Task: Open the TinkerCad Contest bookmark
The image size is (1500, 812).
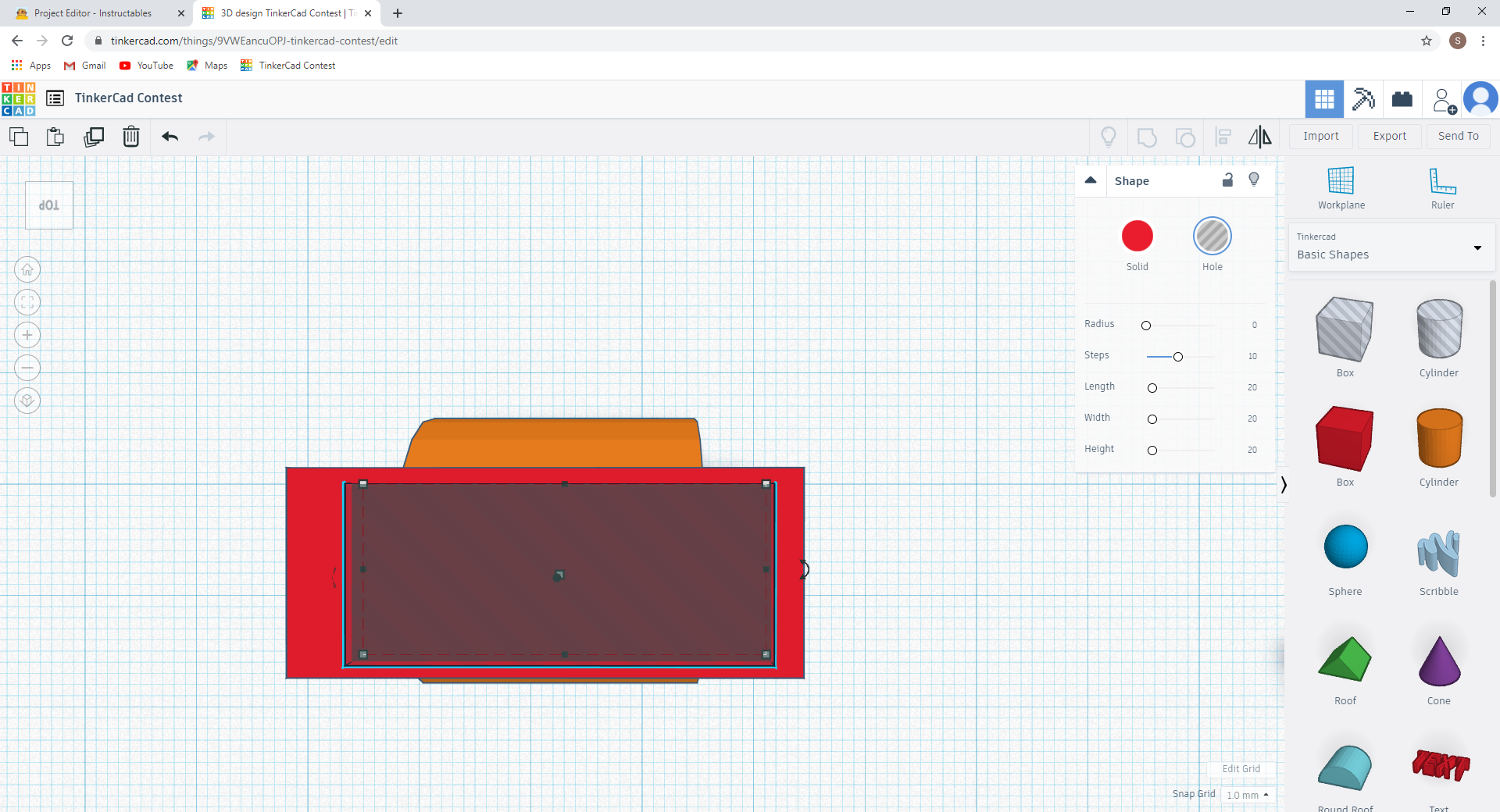Action: pyautogui.click(x=288, y=66)
